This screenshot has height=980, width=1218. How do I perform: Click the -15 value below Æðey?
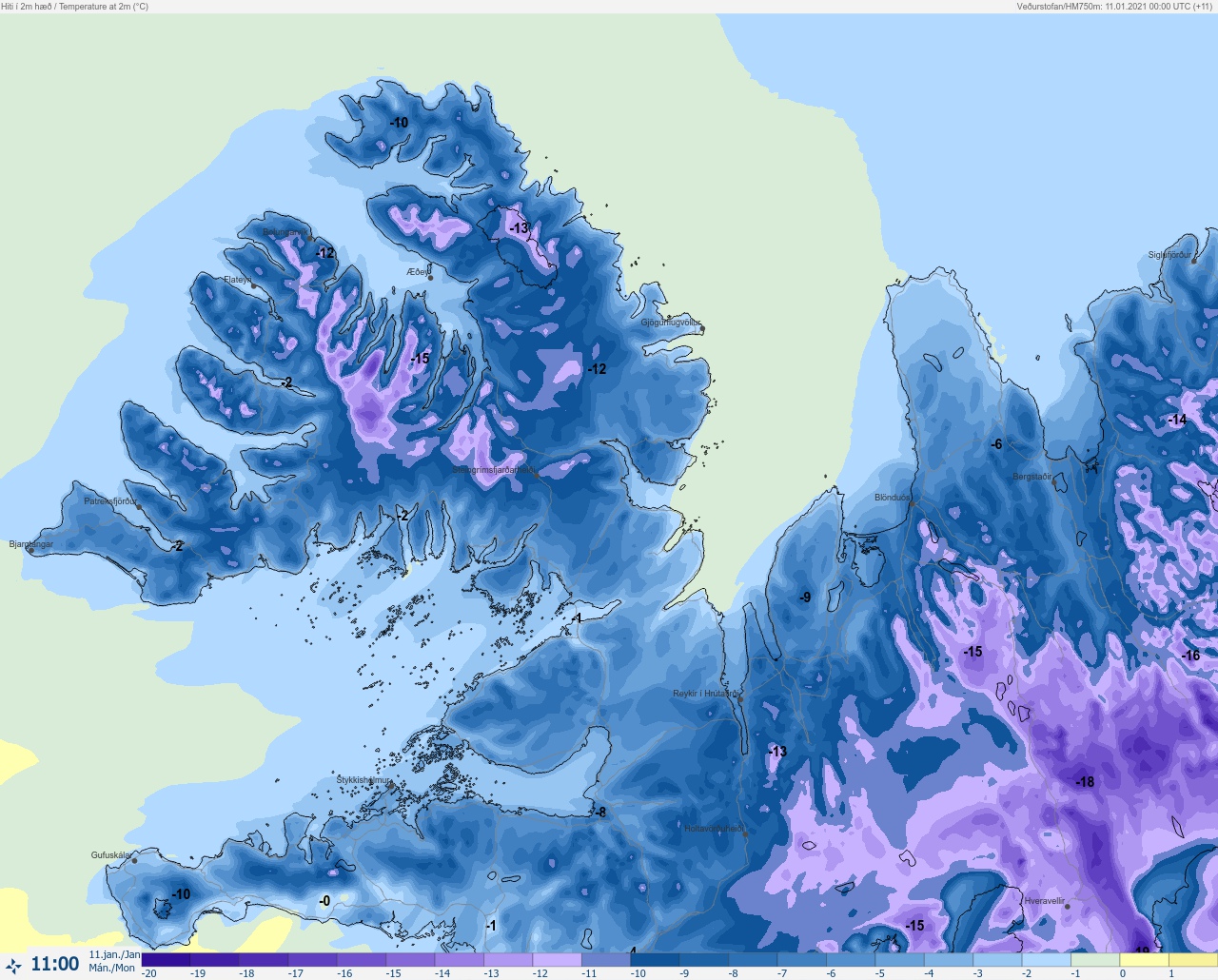coord(421,359)
